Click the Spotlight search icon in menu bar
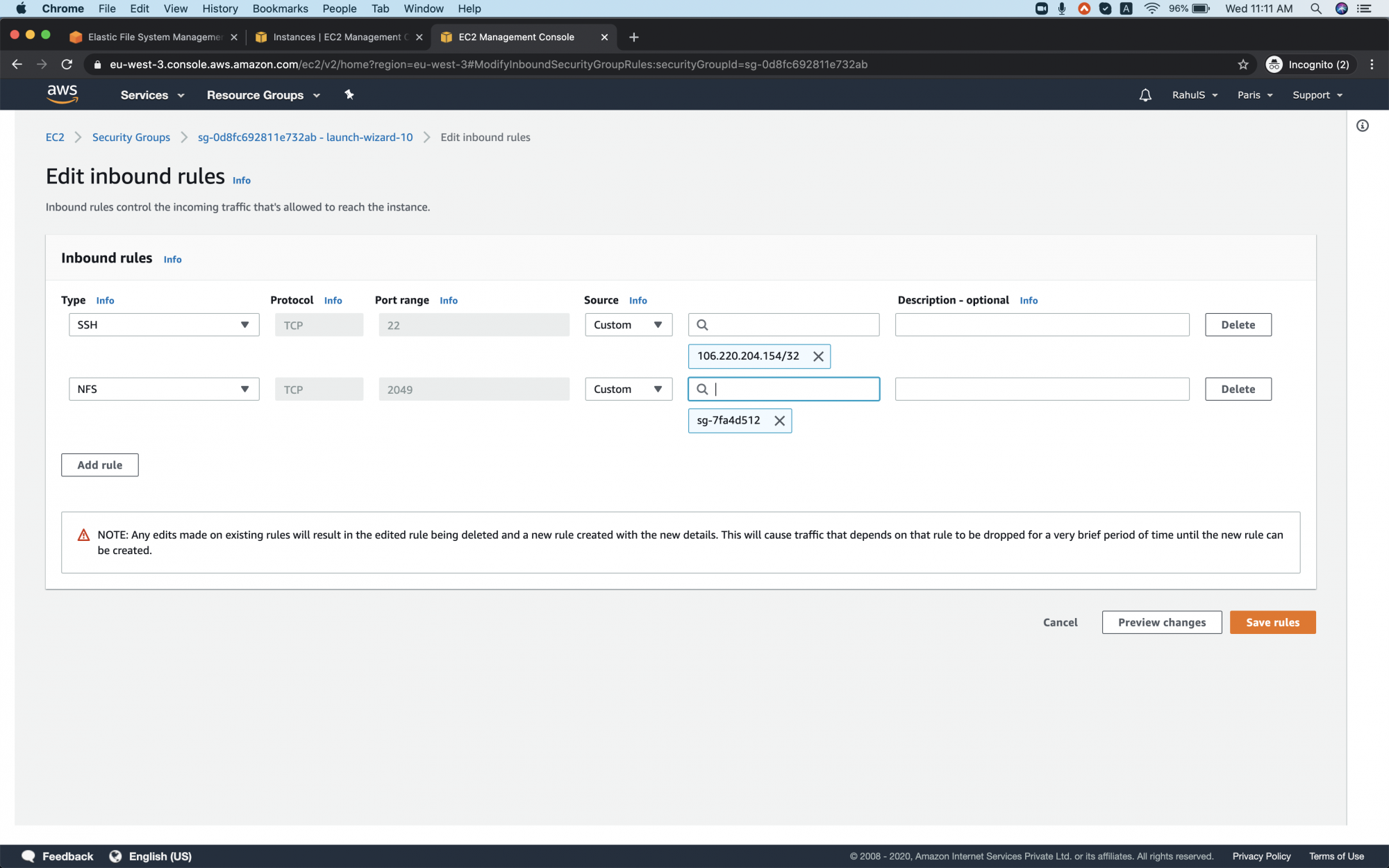1389x868 pixels. pyautogui.click(x=1316, y=8)
